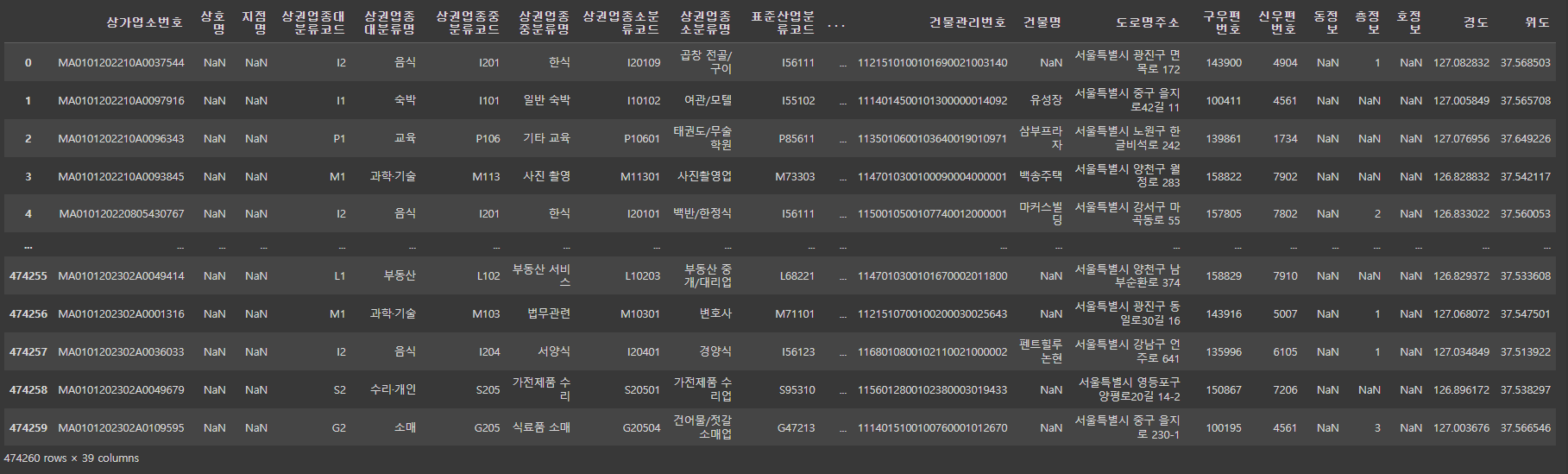The width and height of the screenshot is (1568, 474).
Task: Click the 태권도/무술학원 cell
Action: (702, 138)
